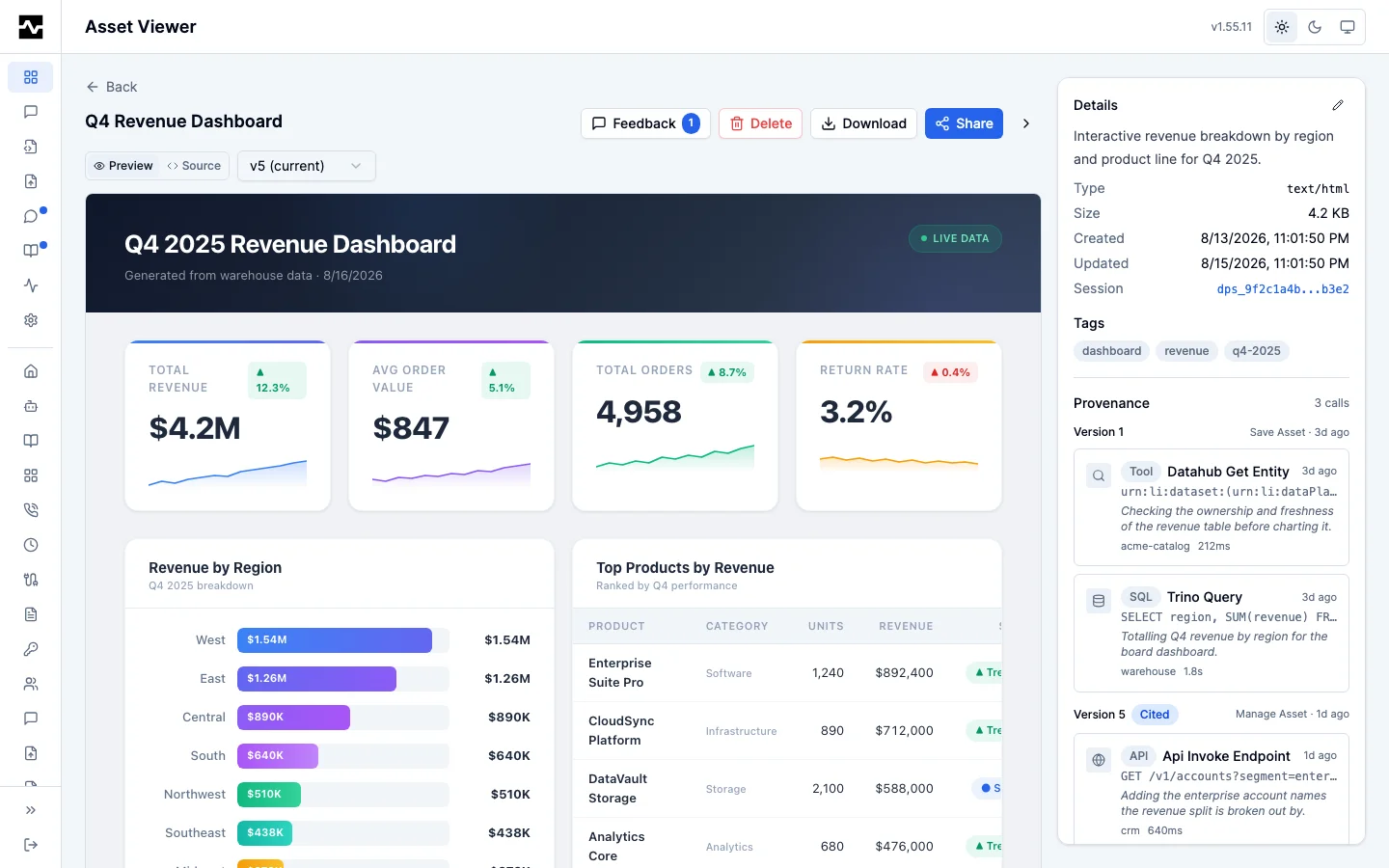This screenshot has height=868, width=1389.
Task: Open the book icon with blue dot
Action: pos(31,251)
